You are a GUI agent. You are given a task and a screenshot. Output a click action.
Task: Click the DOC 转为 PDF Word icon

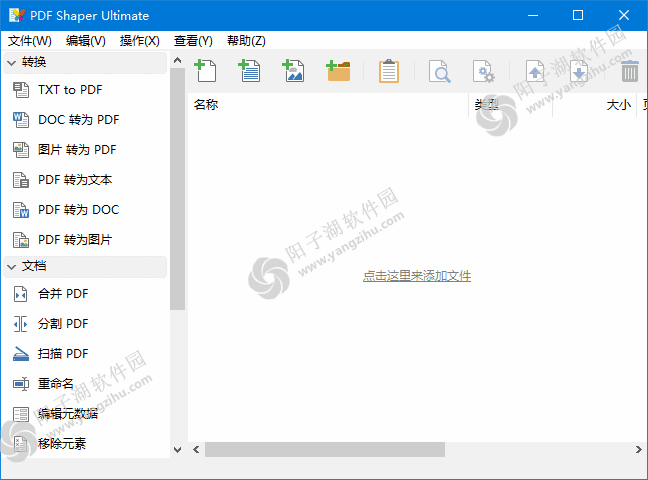point(21,120)
